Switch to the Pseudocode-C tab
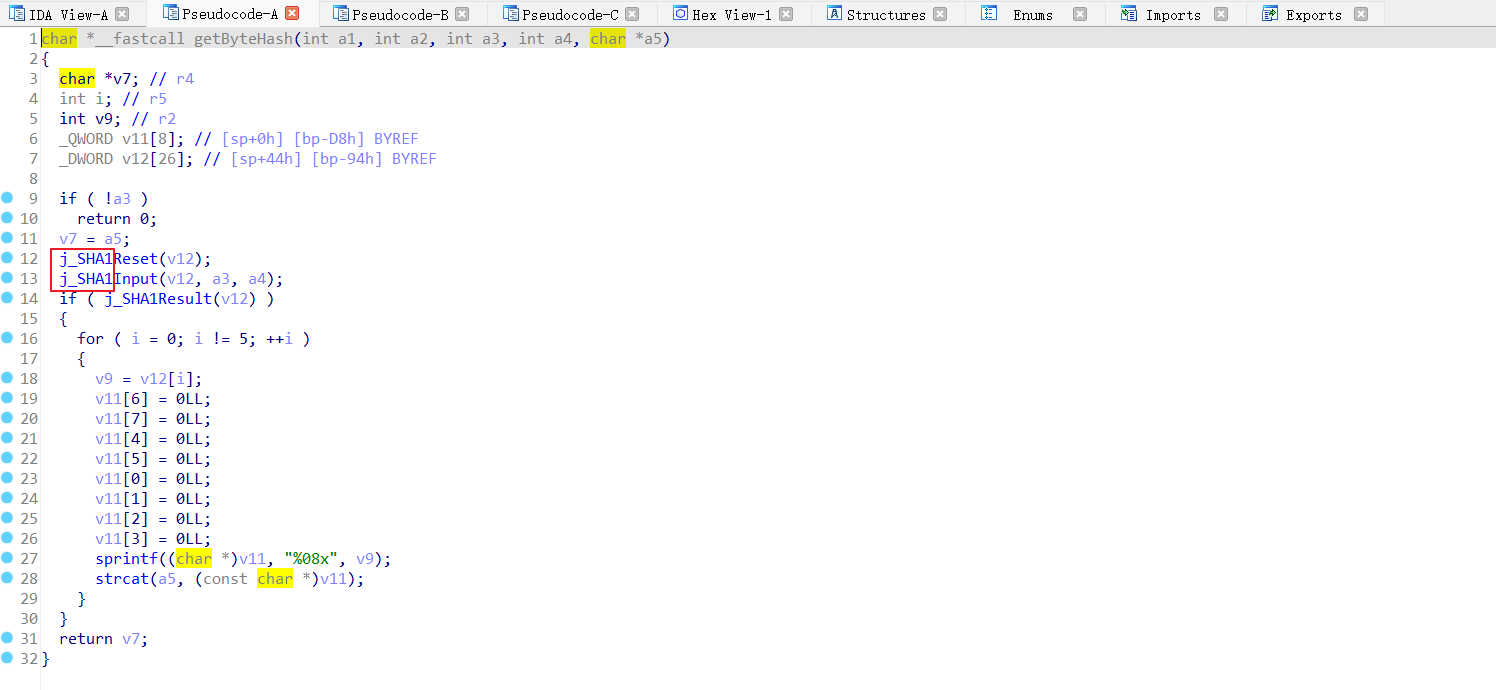Viewport: 1496px width, 690px height. (x=571, y=15)
